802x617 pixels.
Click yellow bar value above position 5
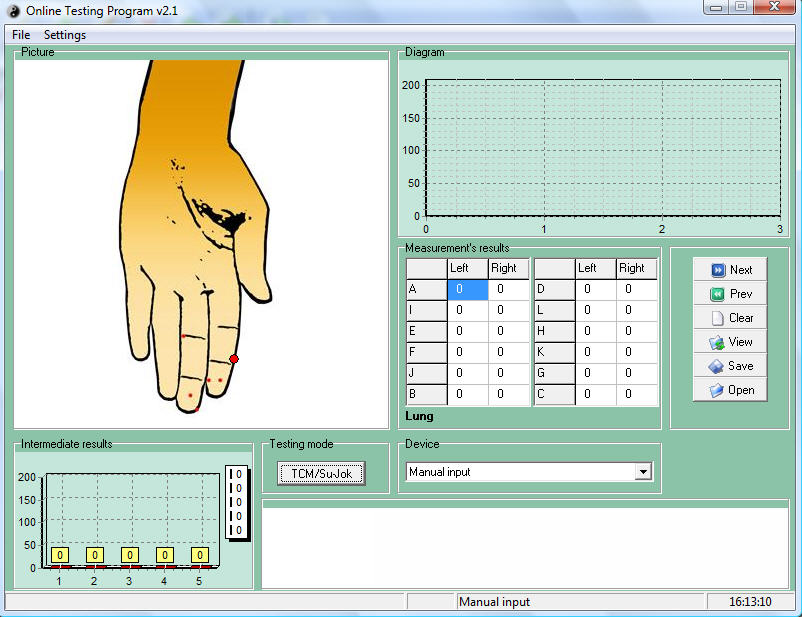click(200, 555)
